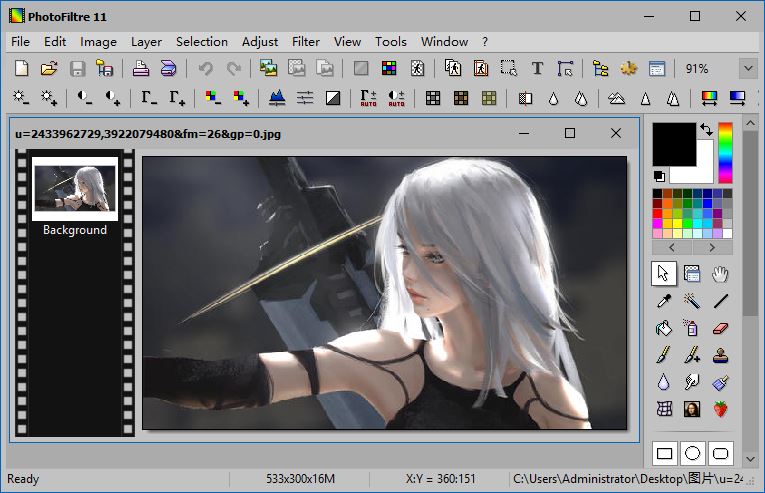Click the Saturation plus icon
The height and width of the screenshot is (493, 765).
(x=241, y=98)
